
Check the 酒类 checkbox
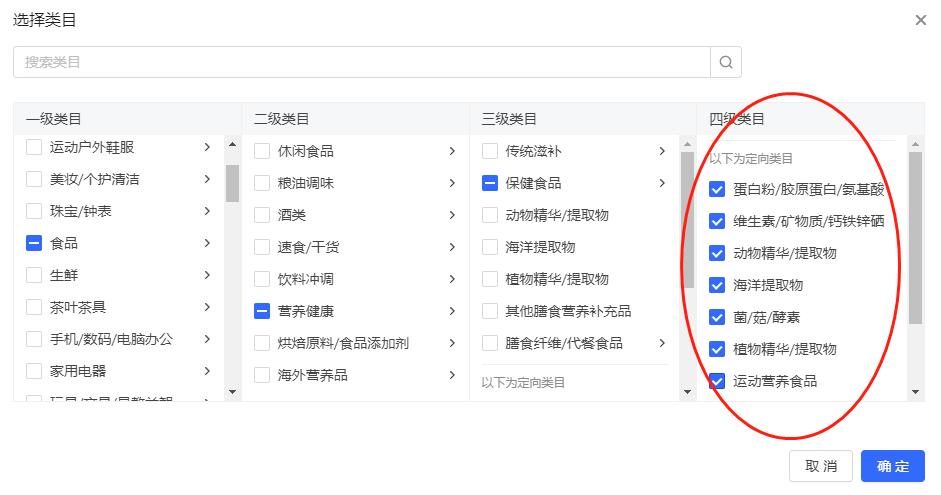[x=262, y=215]
